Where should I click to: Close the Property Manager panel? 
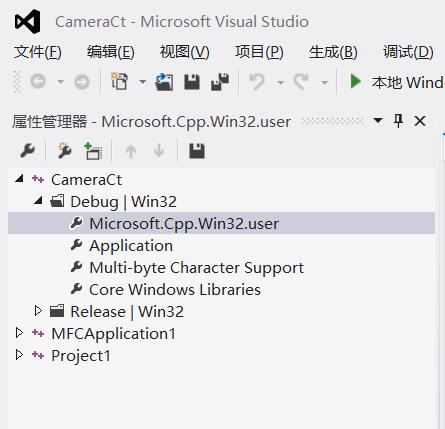[x=420, y=121]
